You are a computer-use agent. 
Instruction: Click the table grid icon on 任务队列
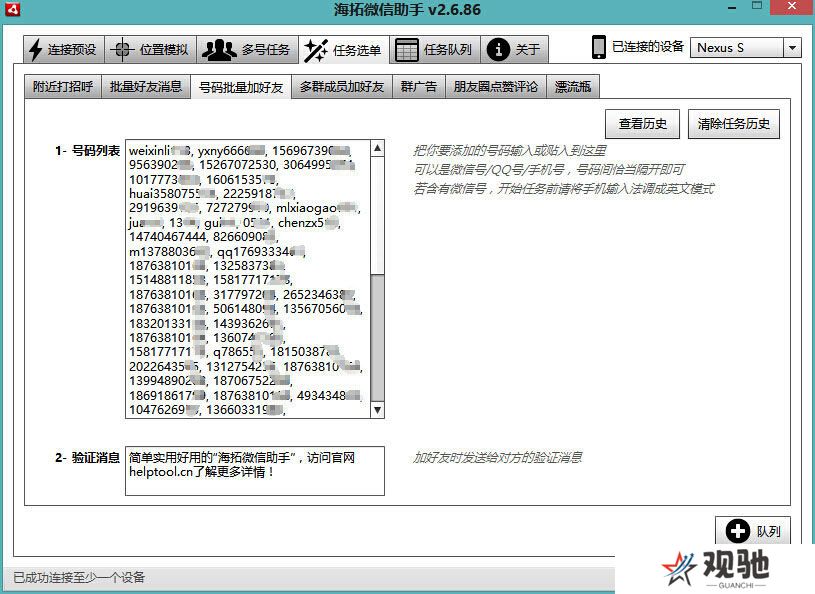pos(406,50)
